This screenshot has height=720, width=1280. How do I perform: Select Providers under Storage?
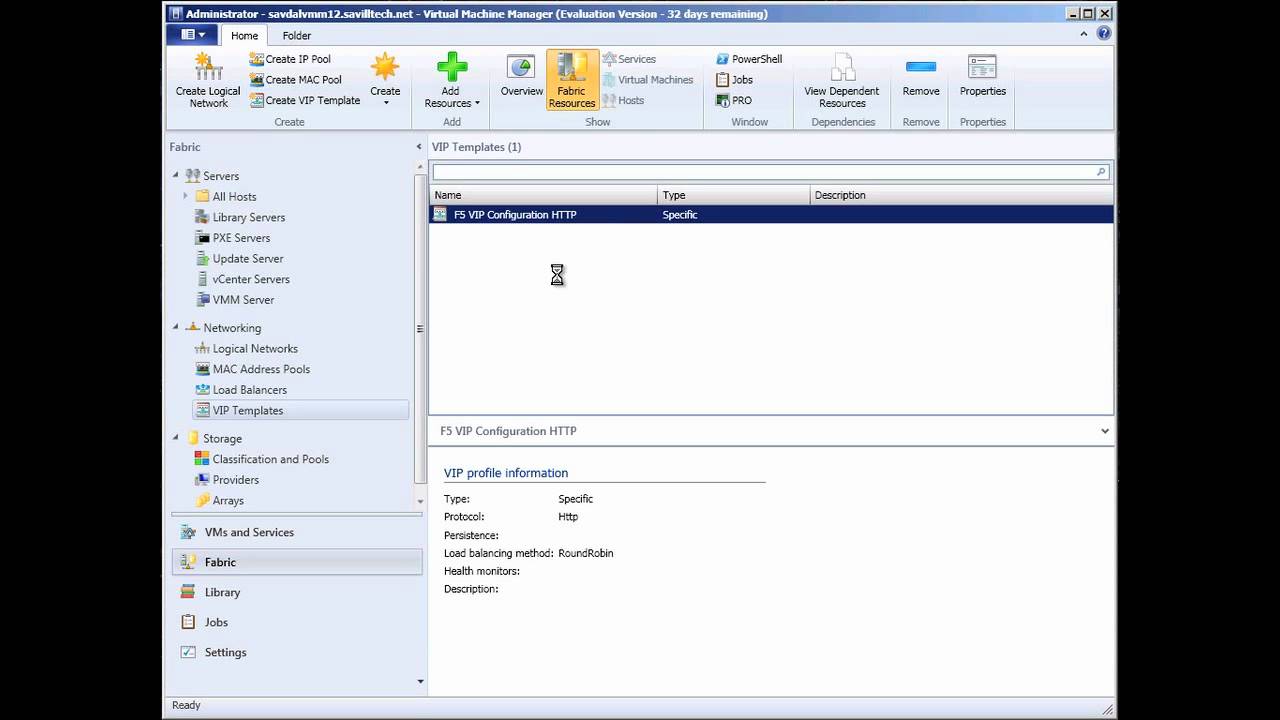click(x=235, y=480)
